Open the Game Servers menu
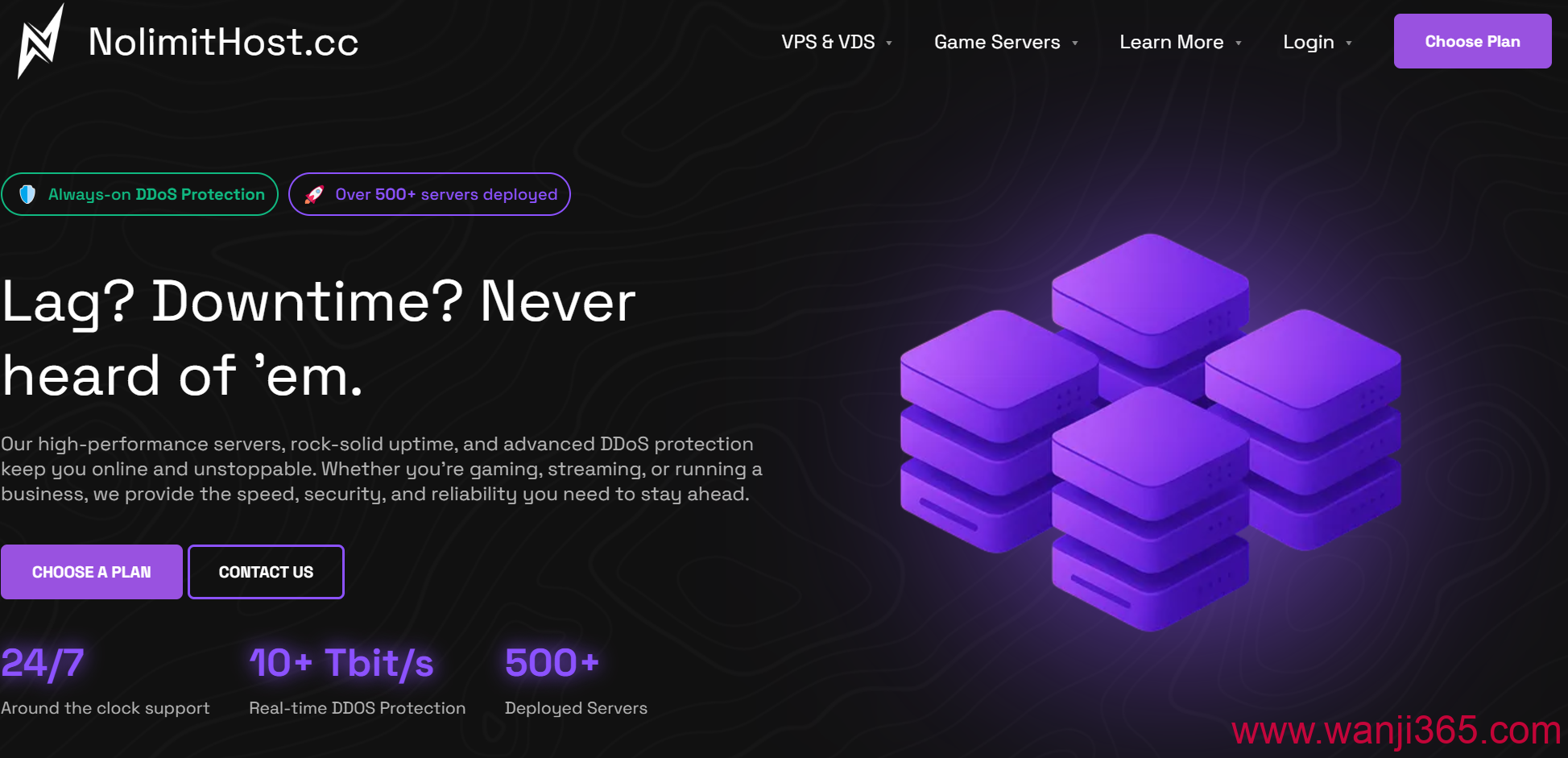Image resolution: width=1568 pixels, height=758 pixels. [x=996, y=42]
